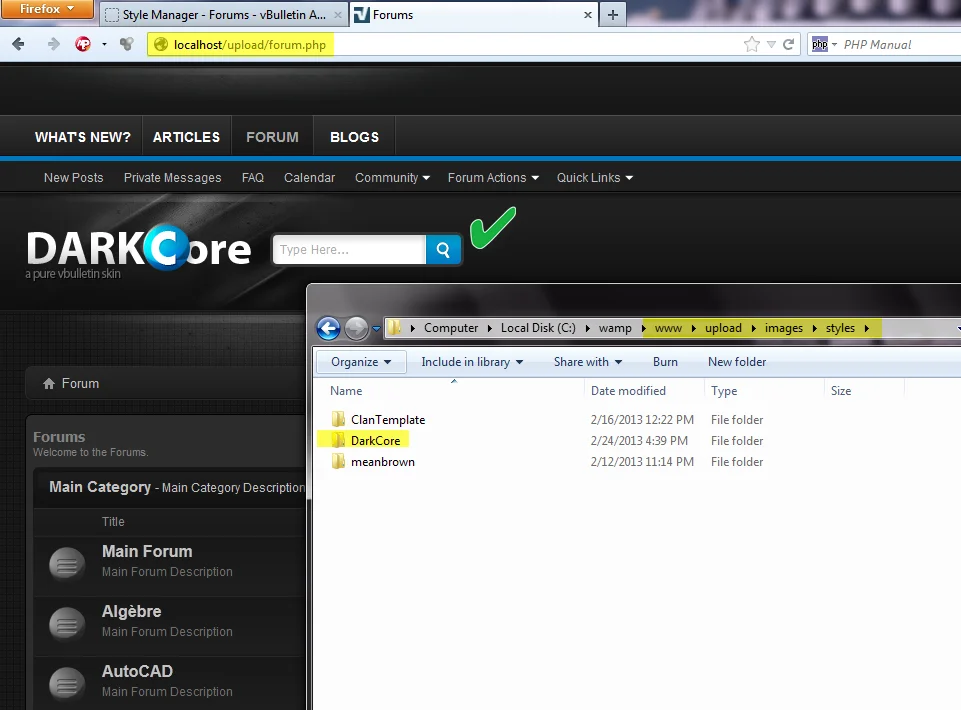Open the Forum Actions dropdown
This screenshot has height=710, width=961.
coord(493,178)
